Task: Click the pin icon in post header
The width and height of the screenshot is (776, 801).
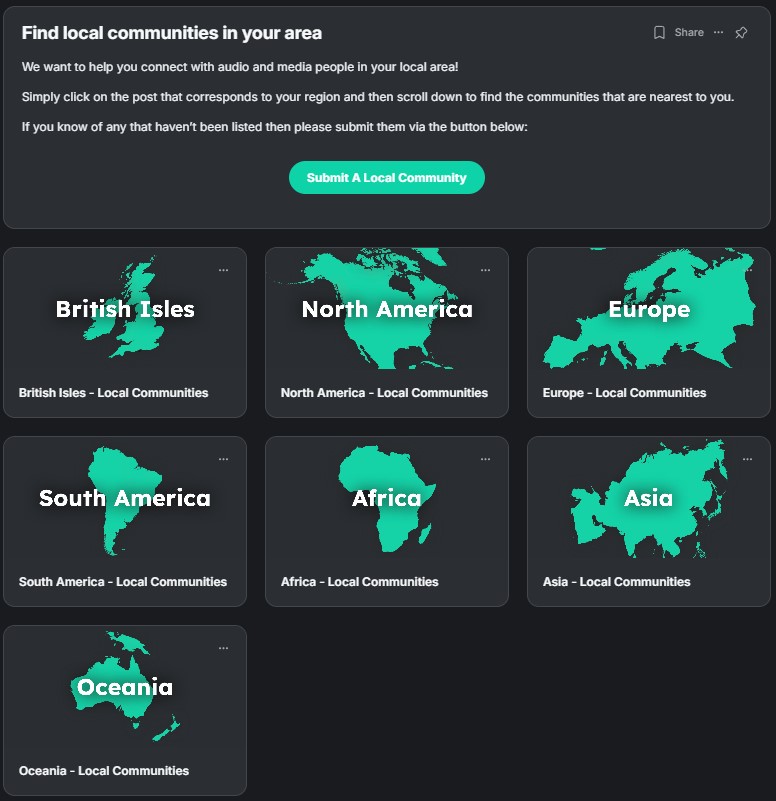Action: pos(741,33)
